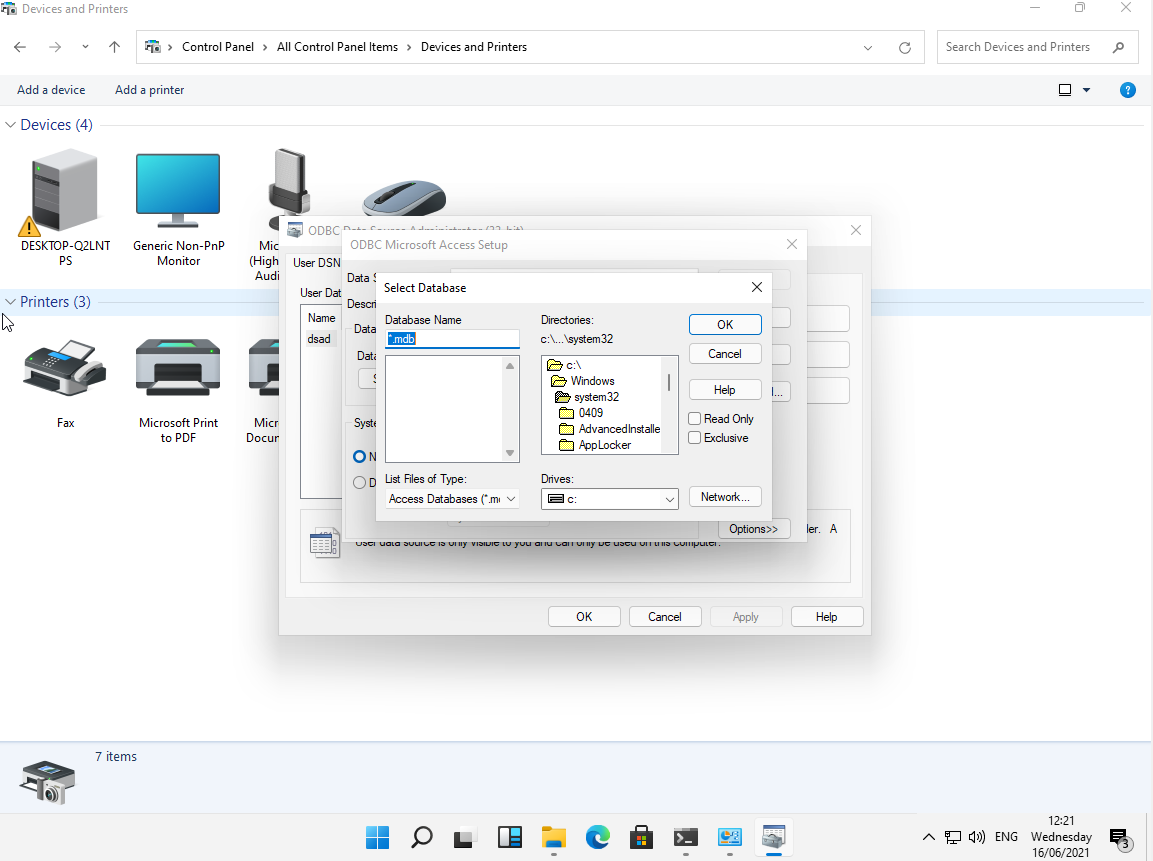
Task: Open Task View on taskbar
Action: (465, 837)
